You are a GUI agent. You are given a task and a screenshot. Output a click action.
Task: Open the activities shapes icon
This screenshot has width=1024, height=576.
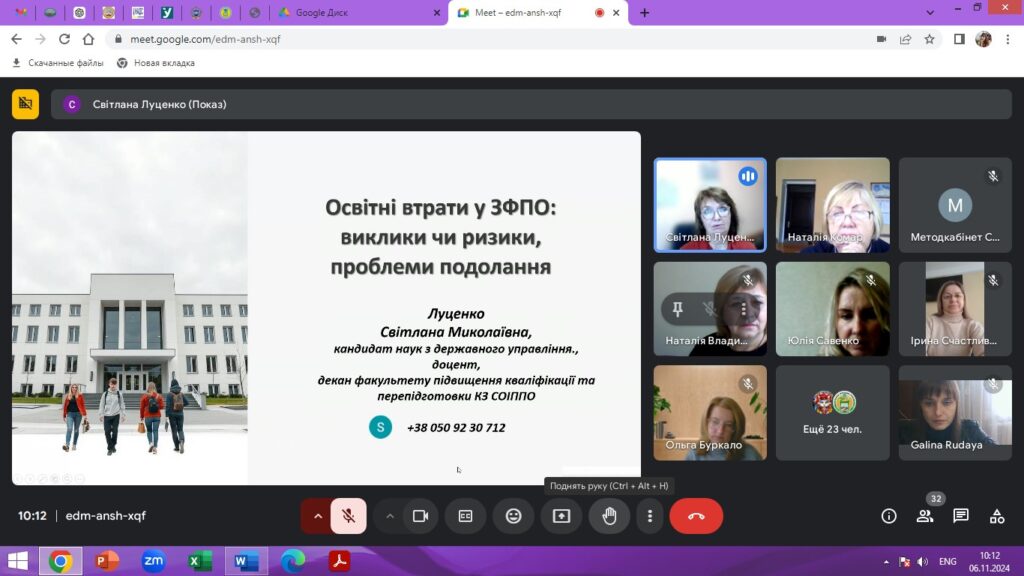[996, 516]
